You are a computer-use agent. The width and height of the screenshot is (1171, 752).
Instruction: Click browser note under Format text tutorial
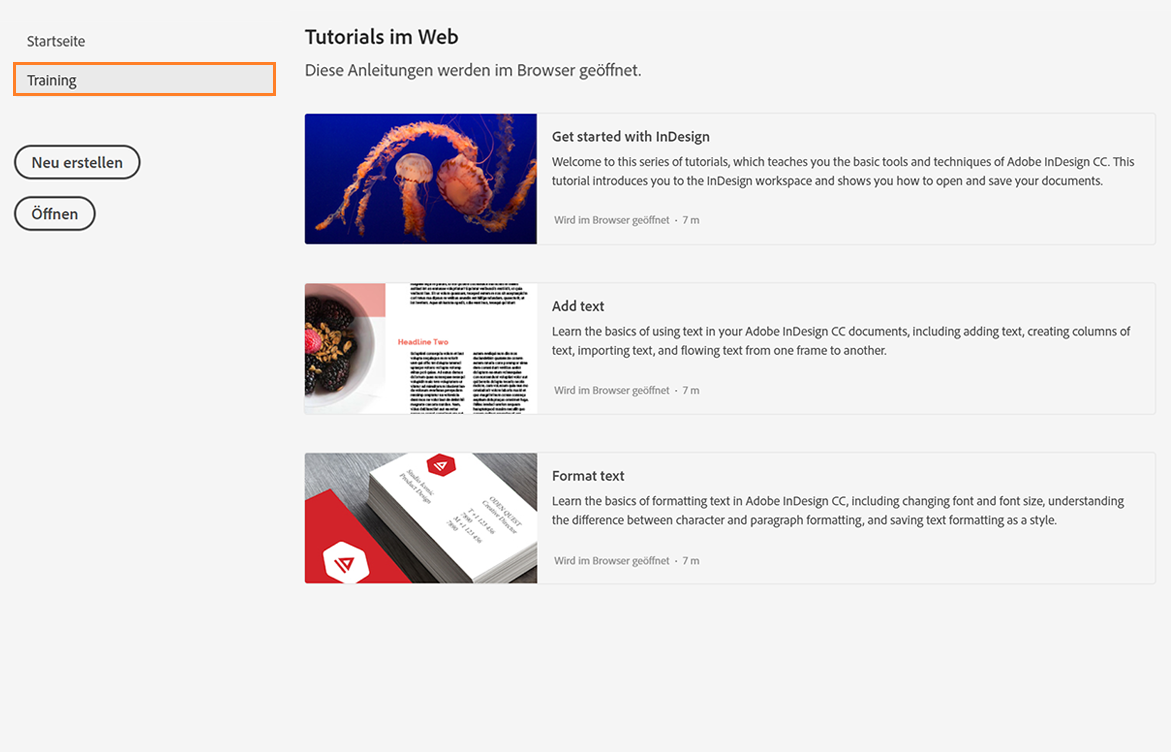(611, 561)
